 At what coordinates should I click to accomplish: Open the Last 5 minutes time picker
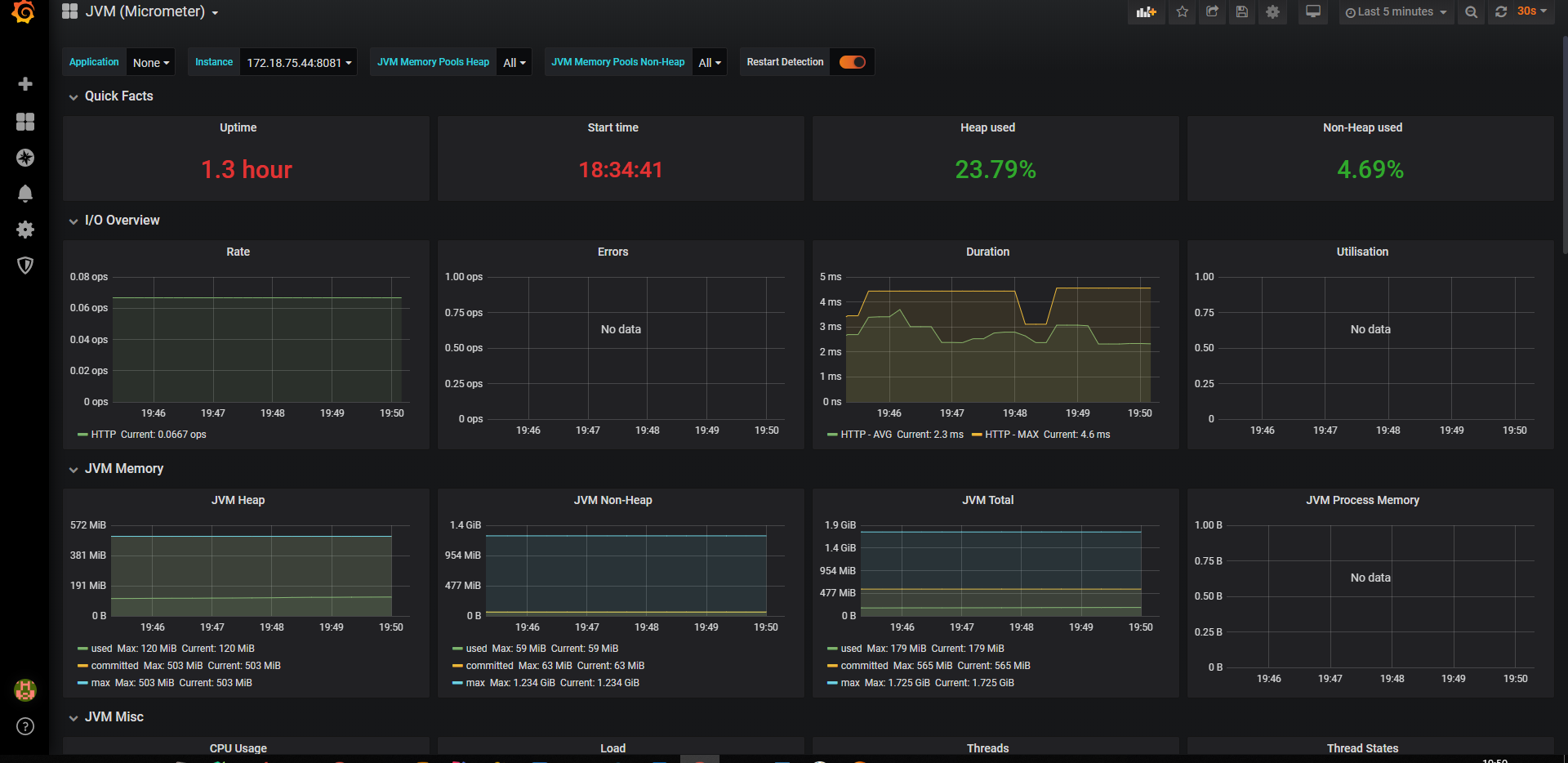tap(1396, 12)
